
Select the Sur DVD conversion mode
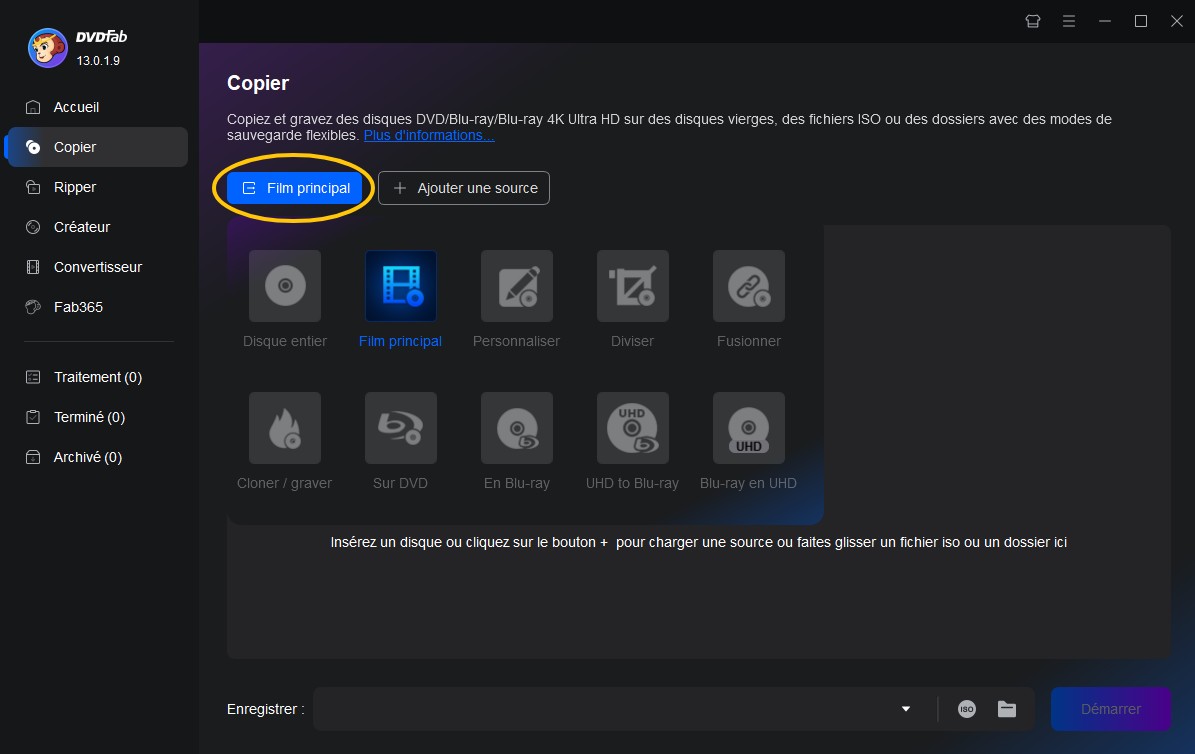coord(401,428)
